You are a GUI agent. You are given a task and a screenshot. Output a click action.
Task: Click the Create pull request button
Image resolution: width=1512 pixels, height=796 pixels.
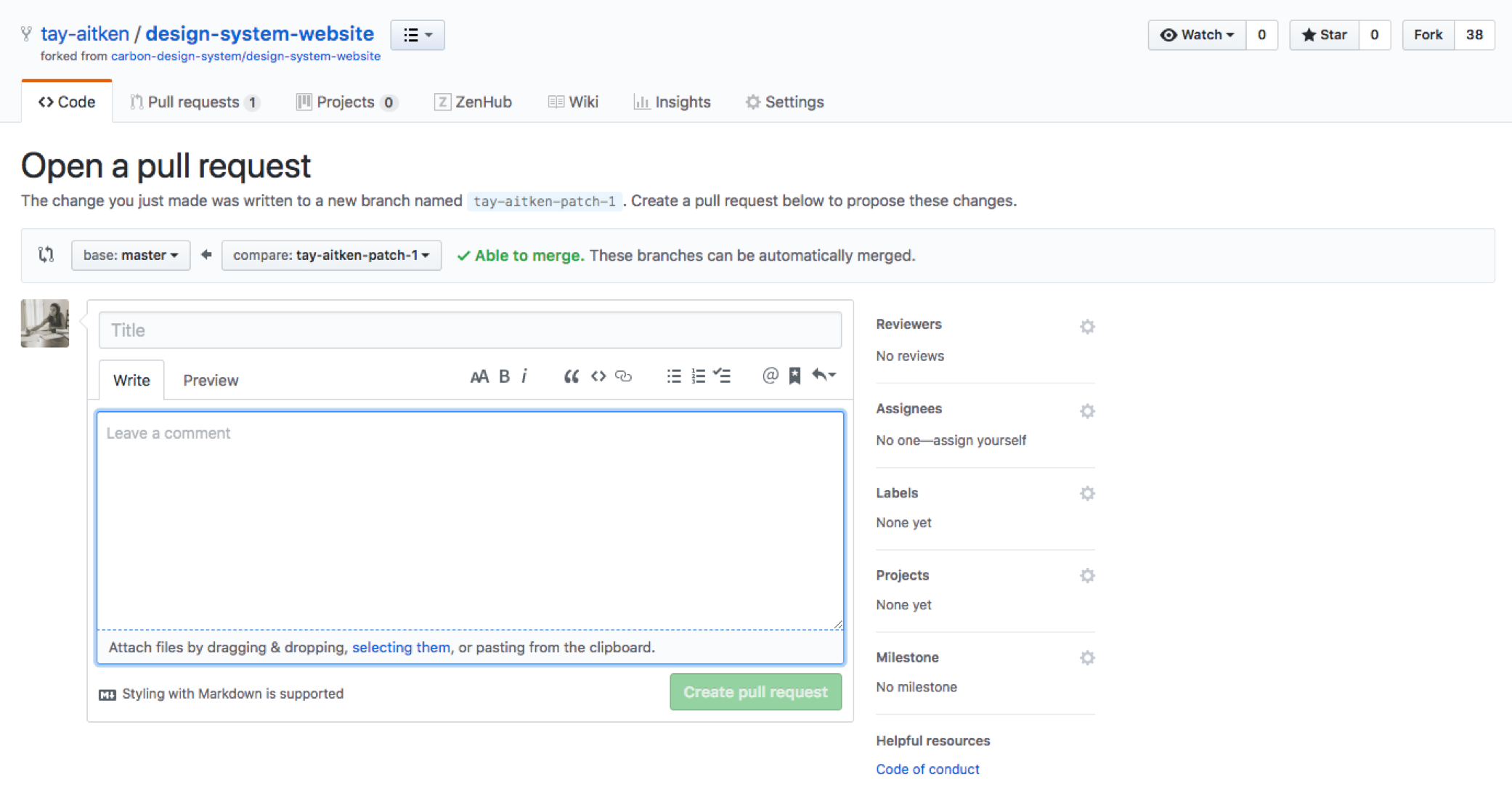click(x=755, y=692)
